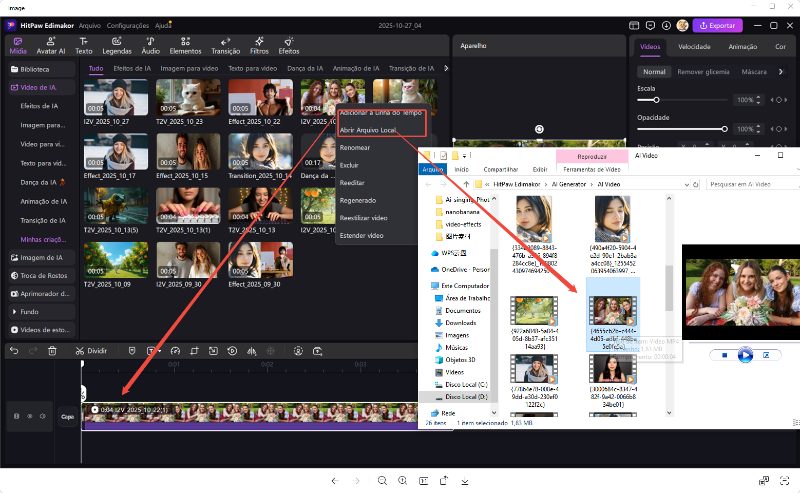800x493 pixels.
Task: Select the Texto tool
Action: (84, 45)
